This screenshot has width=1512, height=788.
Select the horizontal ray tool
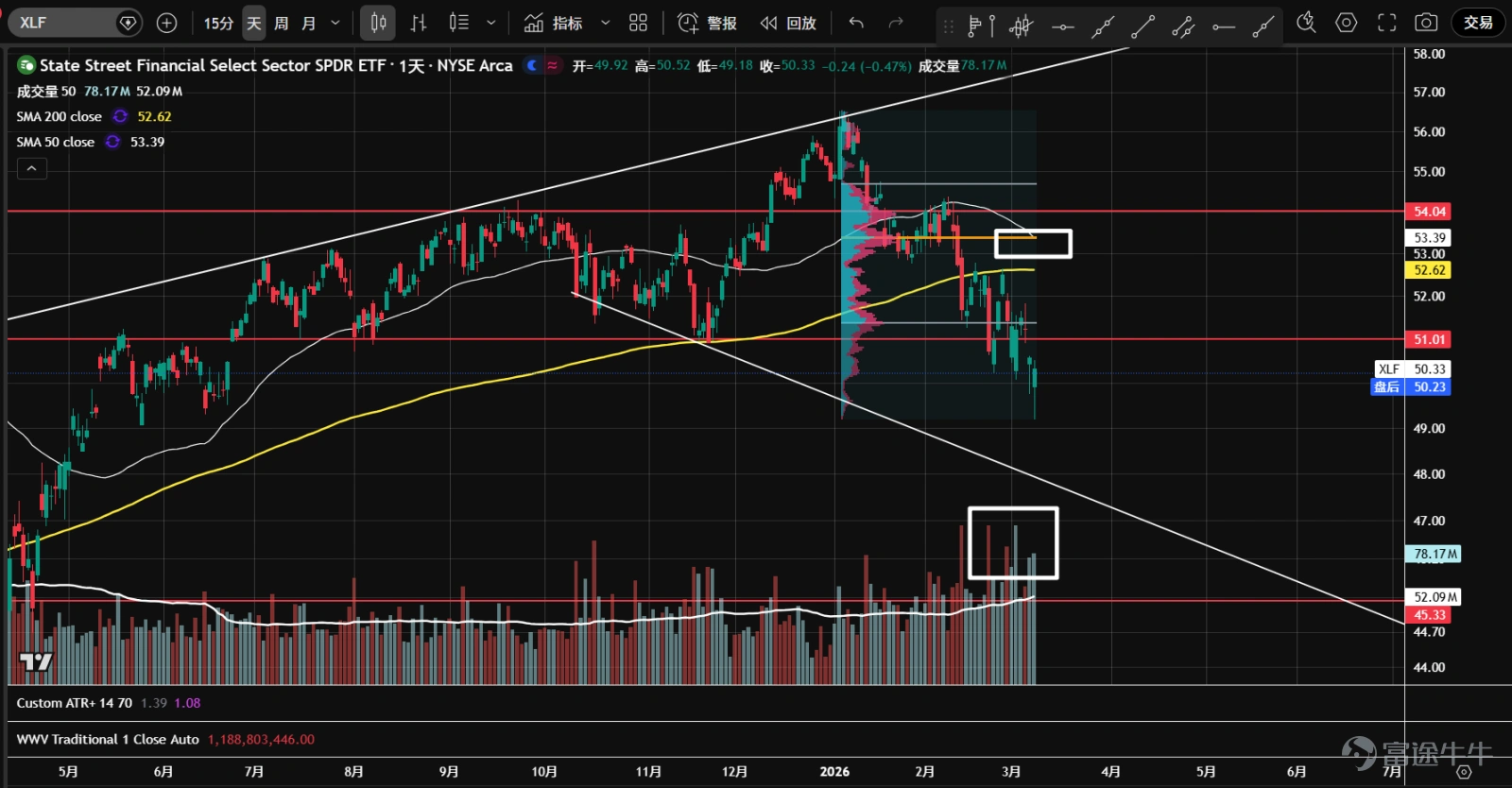coord(1224,26)
